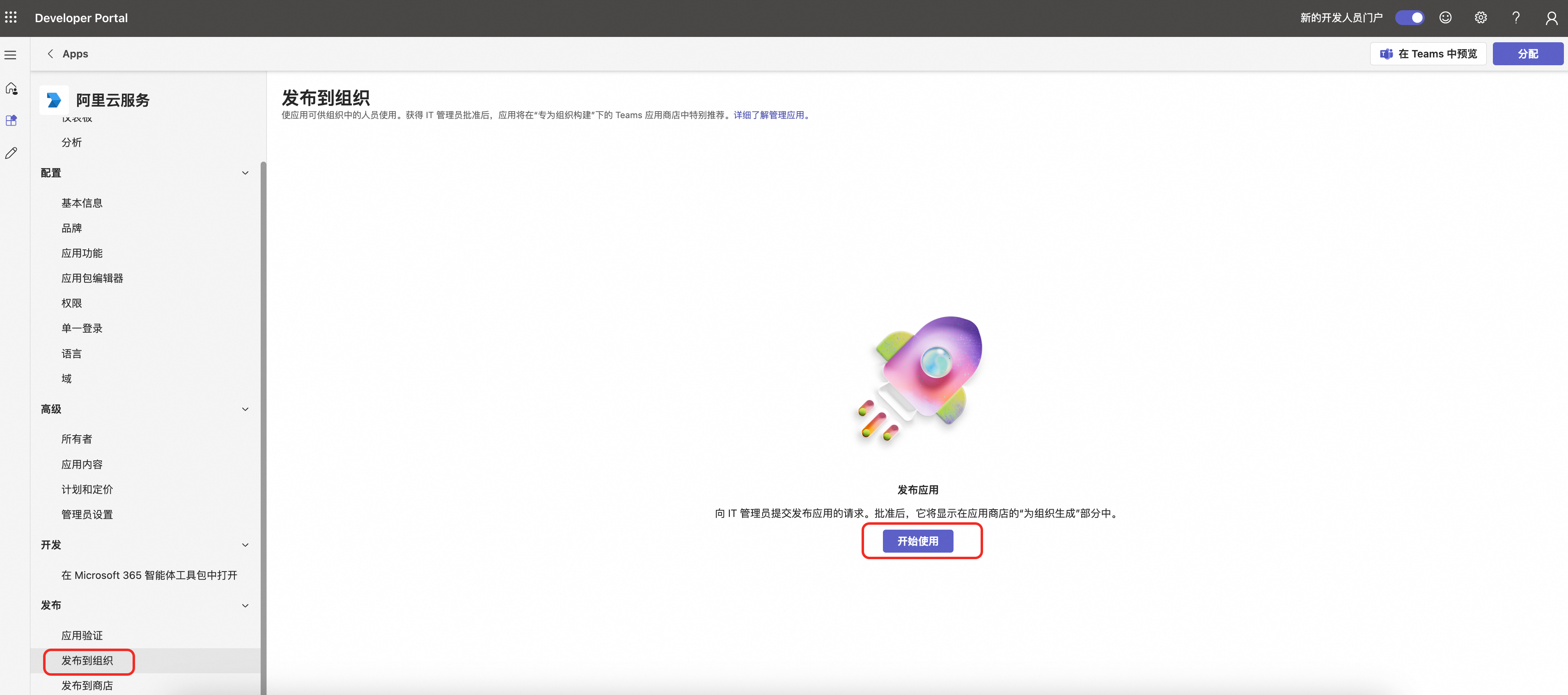Open 发布到商店 menu item
This screenshot has width=1568, height=695.
(87, 685)
